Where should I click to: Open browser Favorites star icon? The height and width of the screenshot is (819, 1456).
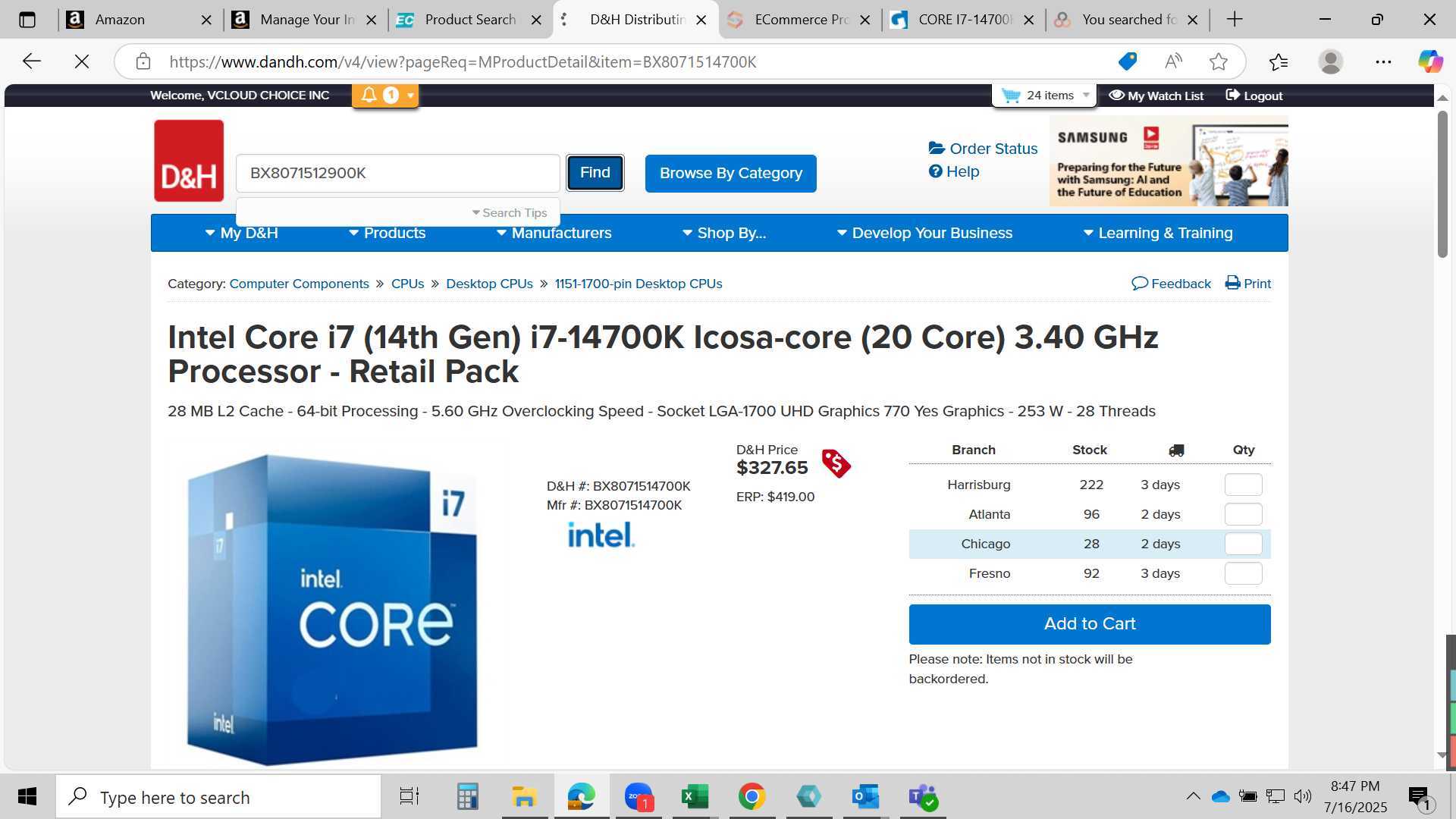(1219, 61)
